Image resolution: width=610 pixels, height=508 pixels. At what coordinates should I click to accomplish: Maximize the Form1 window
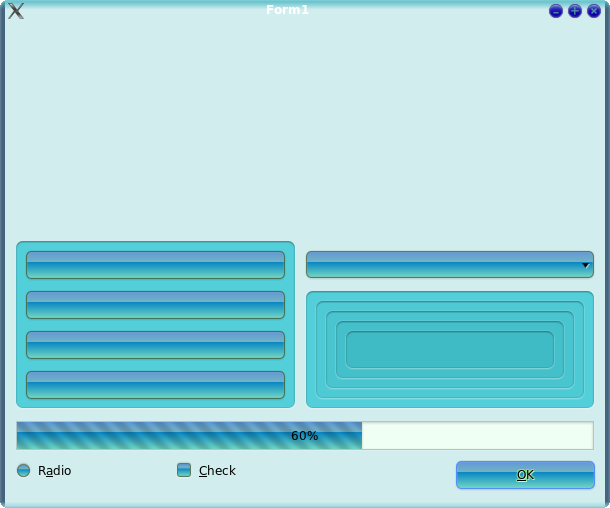coord(575,11)
